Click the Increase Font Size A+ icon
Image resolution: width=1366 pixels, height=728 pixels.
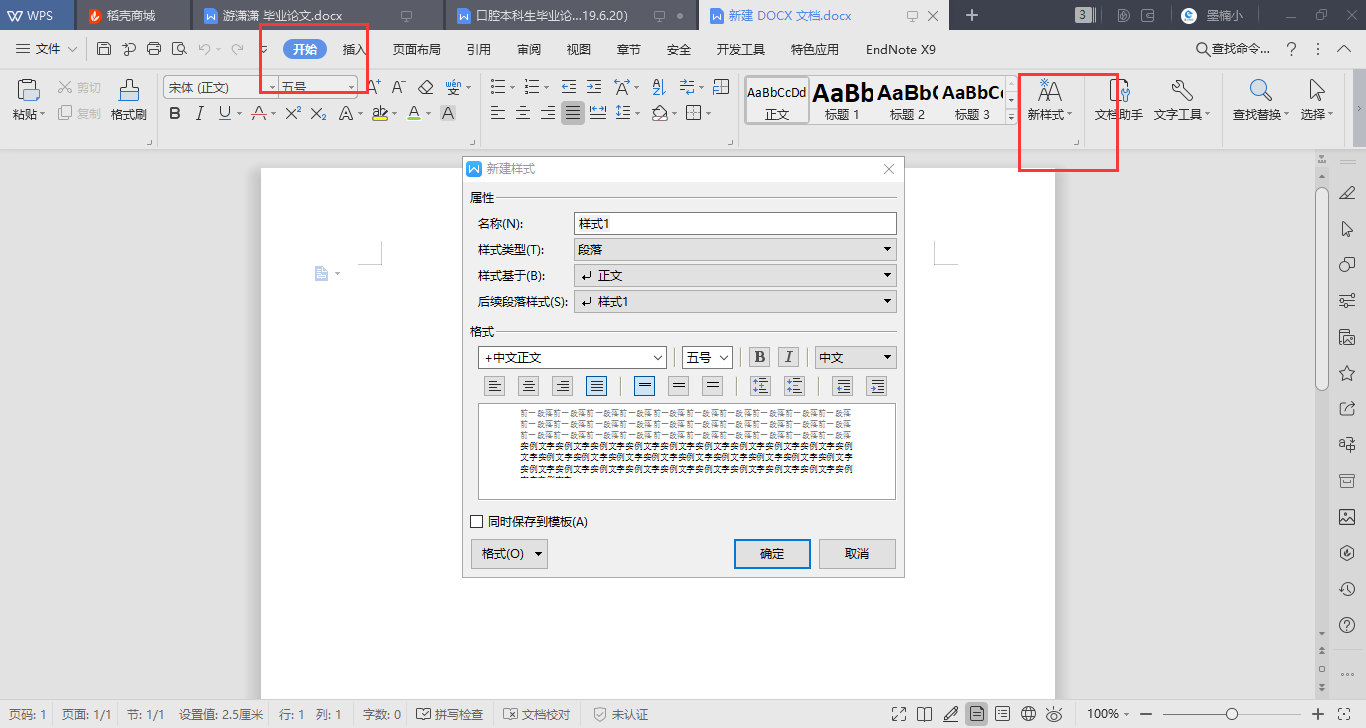point(373,87)
